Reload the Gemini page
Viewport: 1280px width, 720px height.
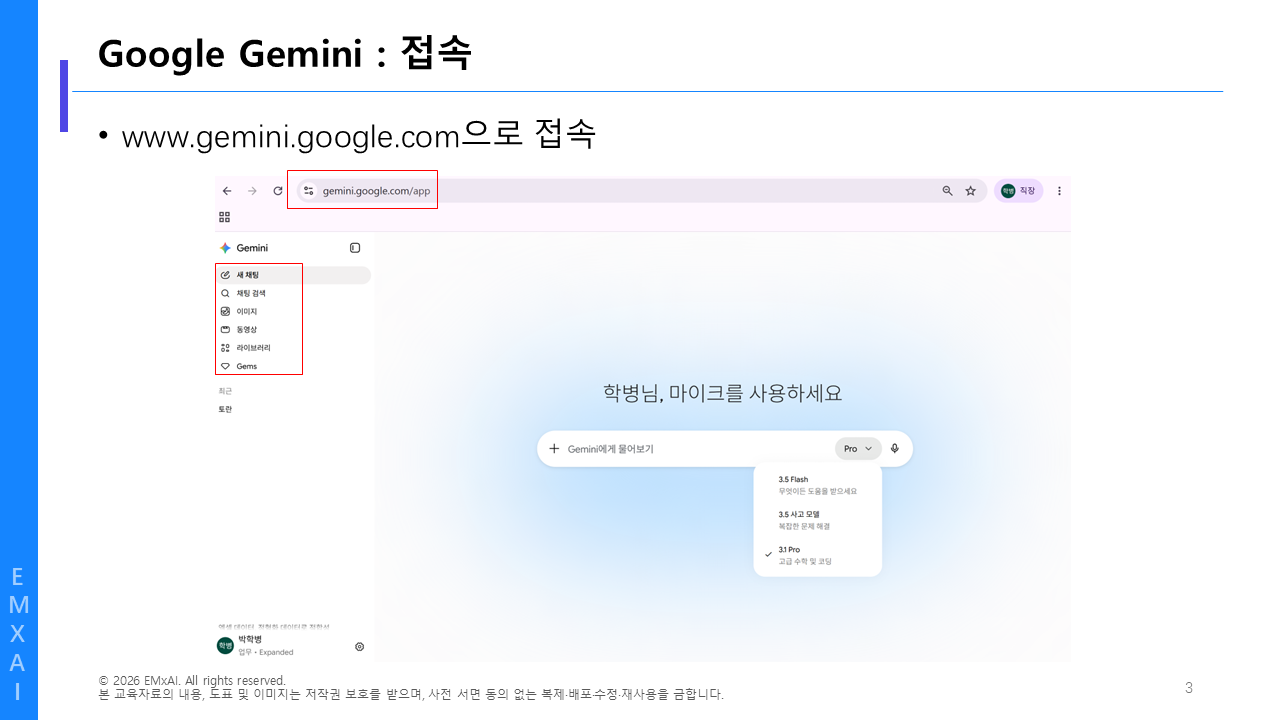[x=278, y=191]
